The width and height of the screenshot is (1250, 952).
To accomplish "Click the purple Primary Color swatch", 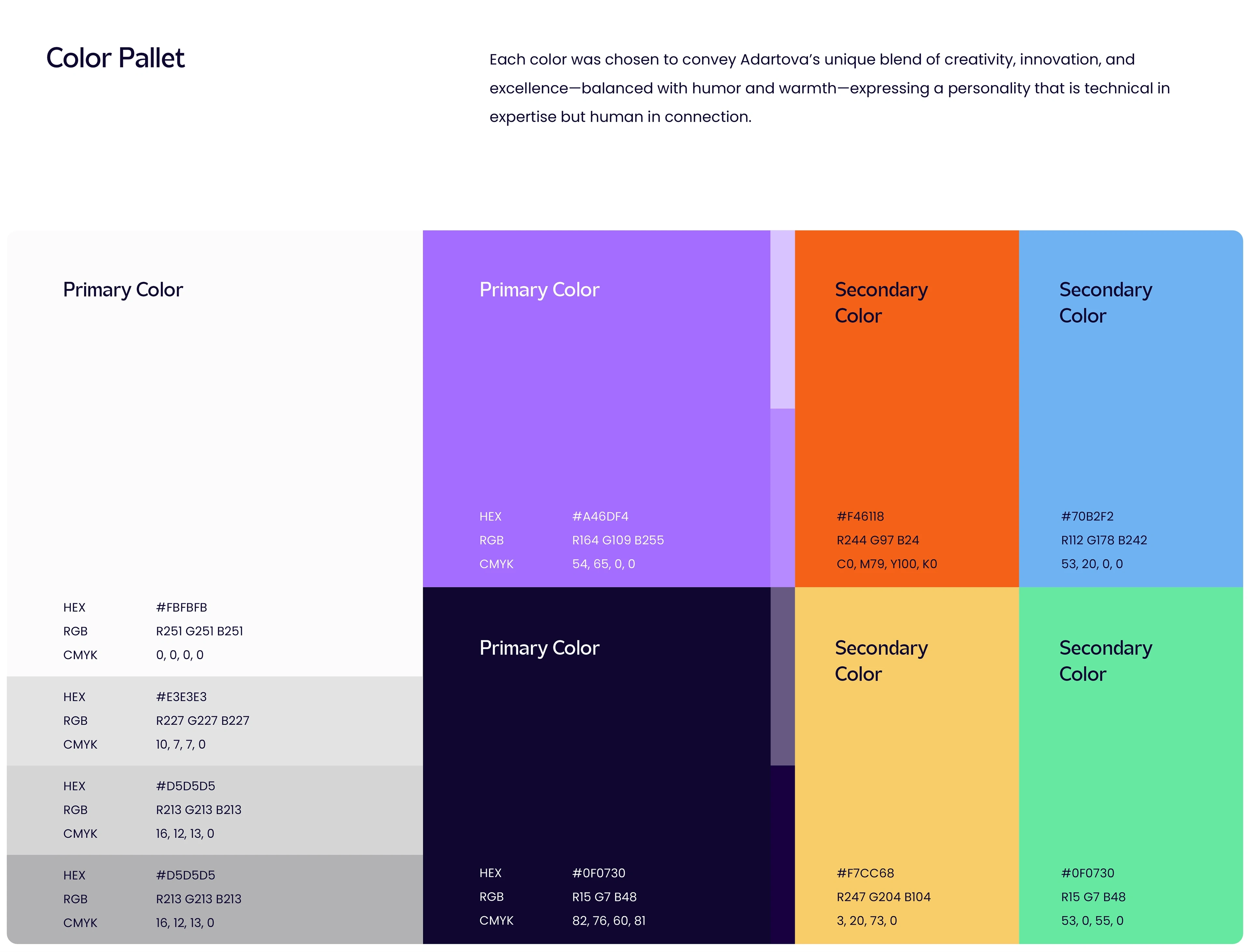I will [596, 408].
